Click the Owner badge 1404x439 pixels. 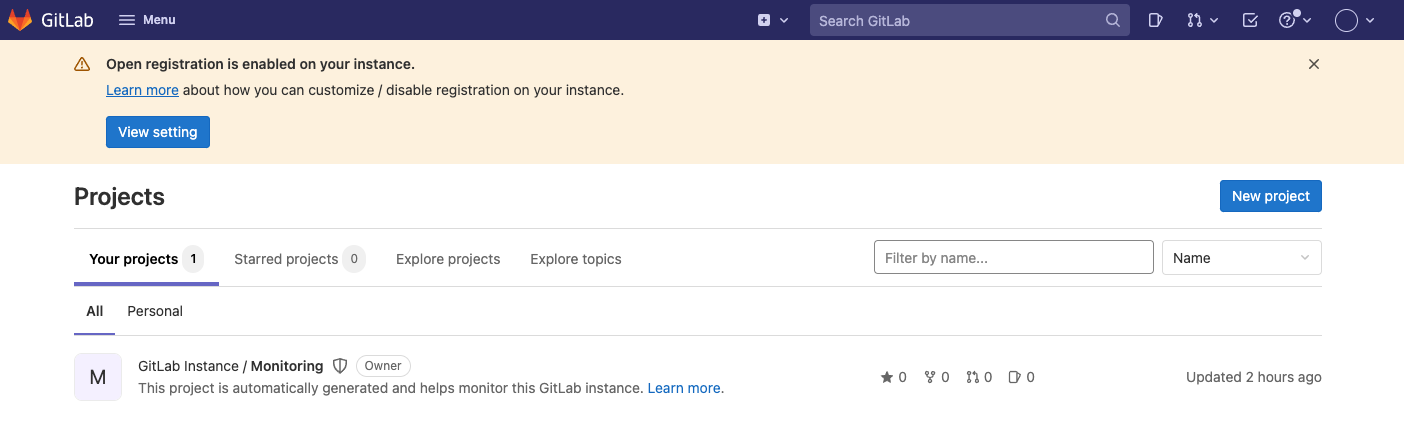[x=383, y=366]
